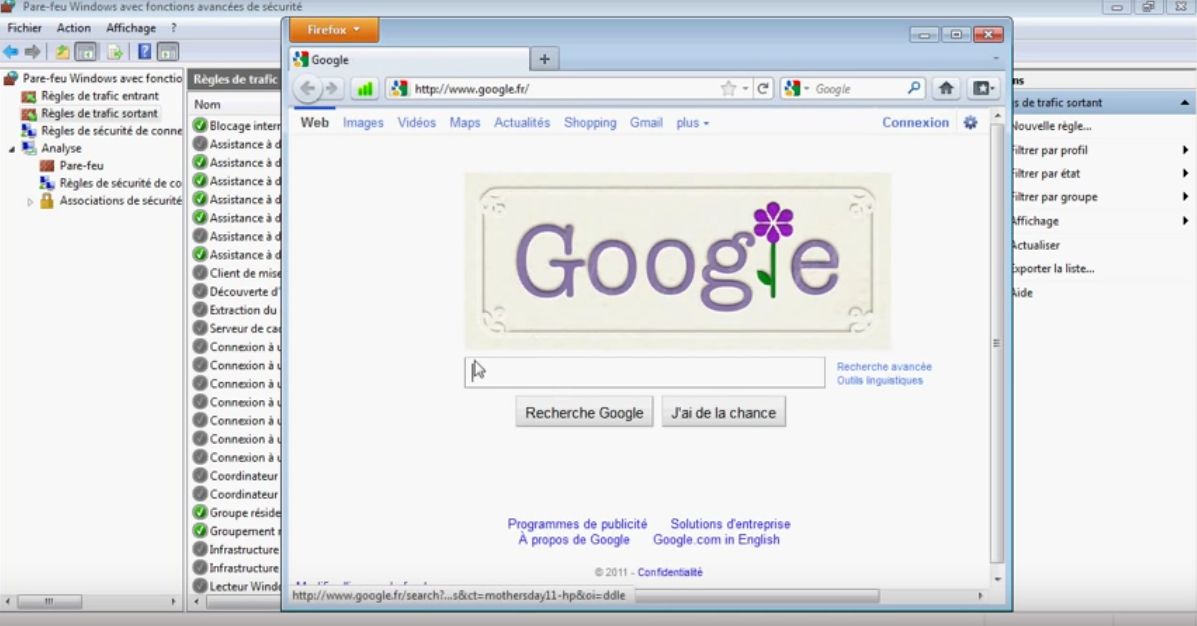Open the Action menu
Viewport: 1197px width, 626px height.
pyautogui.click(x=73, y=27)
